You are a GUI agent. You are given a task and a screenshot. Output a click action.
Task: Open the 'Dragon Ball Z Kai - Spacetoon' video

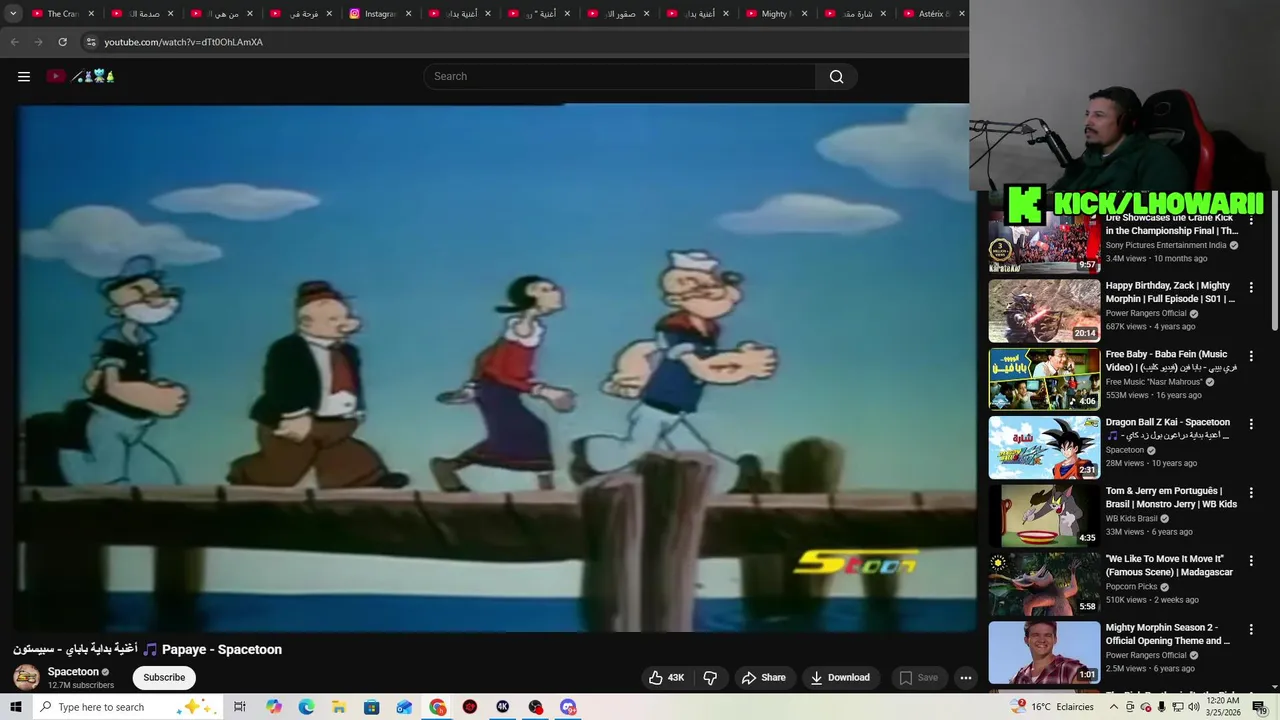click(x=1168, y=428)
